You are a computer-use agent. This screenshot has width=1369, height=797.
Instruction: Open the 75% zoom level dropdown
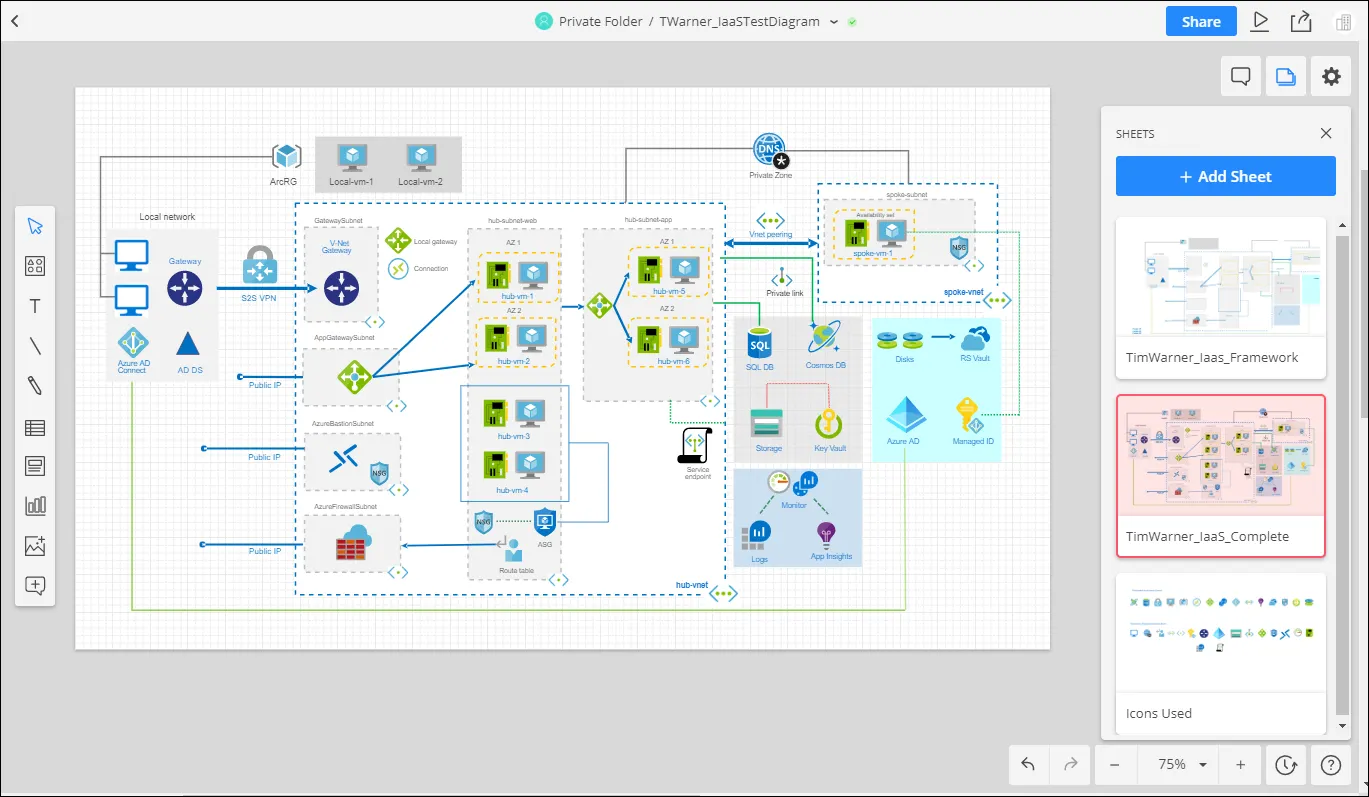click(1182, 765)
